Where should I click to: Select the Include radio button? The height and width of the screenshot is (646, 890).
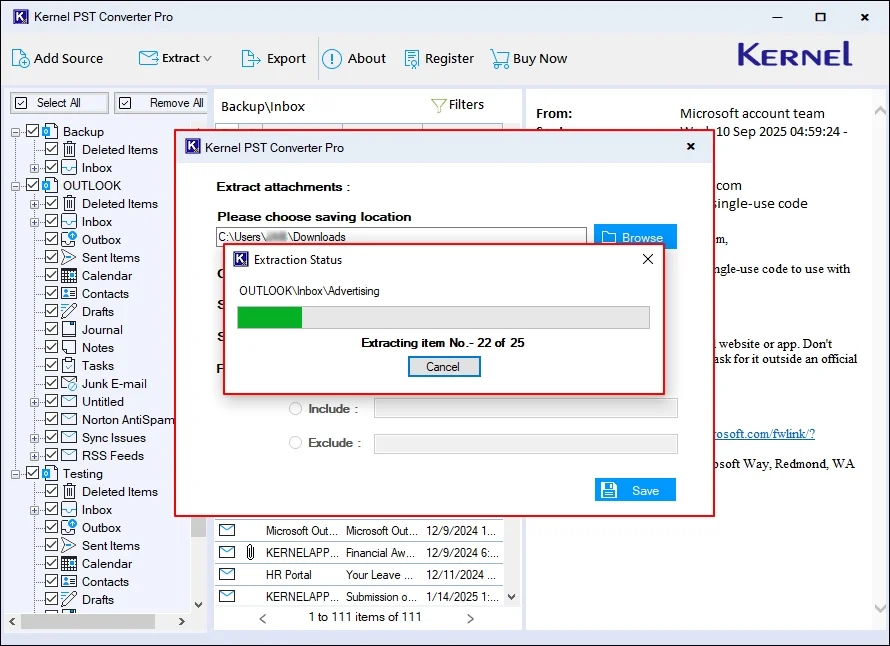click(x=295, y=408)
